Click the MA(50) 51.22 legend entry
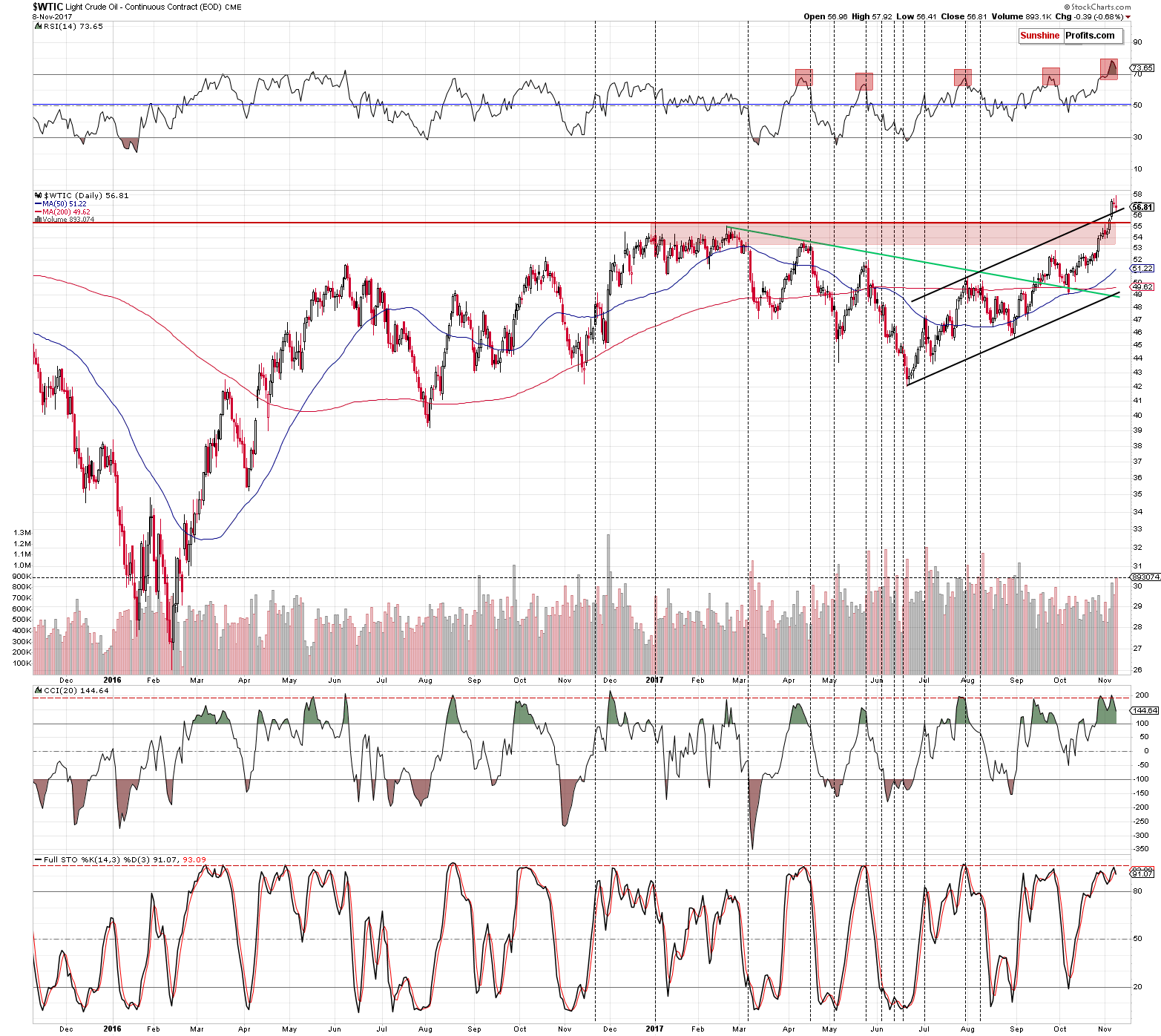The height and width of the screenshot is (1036, 1161). pos(65,204)
